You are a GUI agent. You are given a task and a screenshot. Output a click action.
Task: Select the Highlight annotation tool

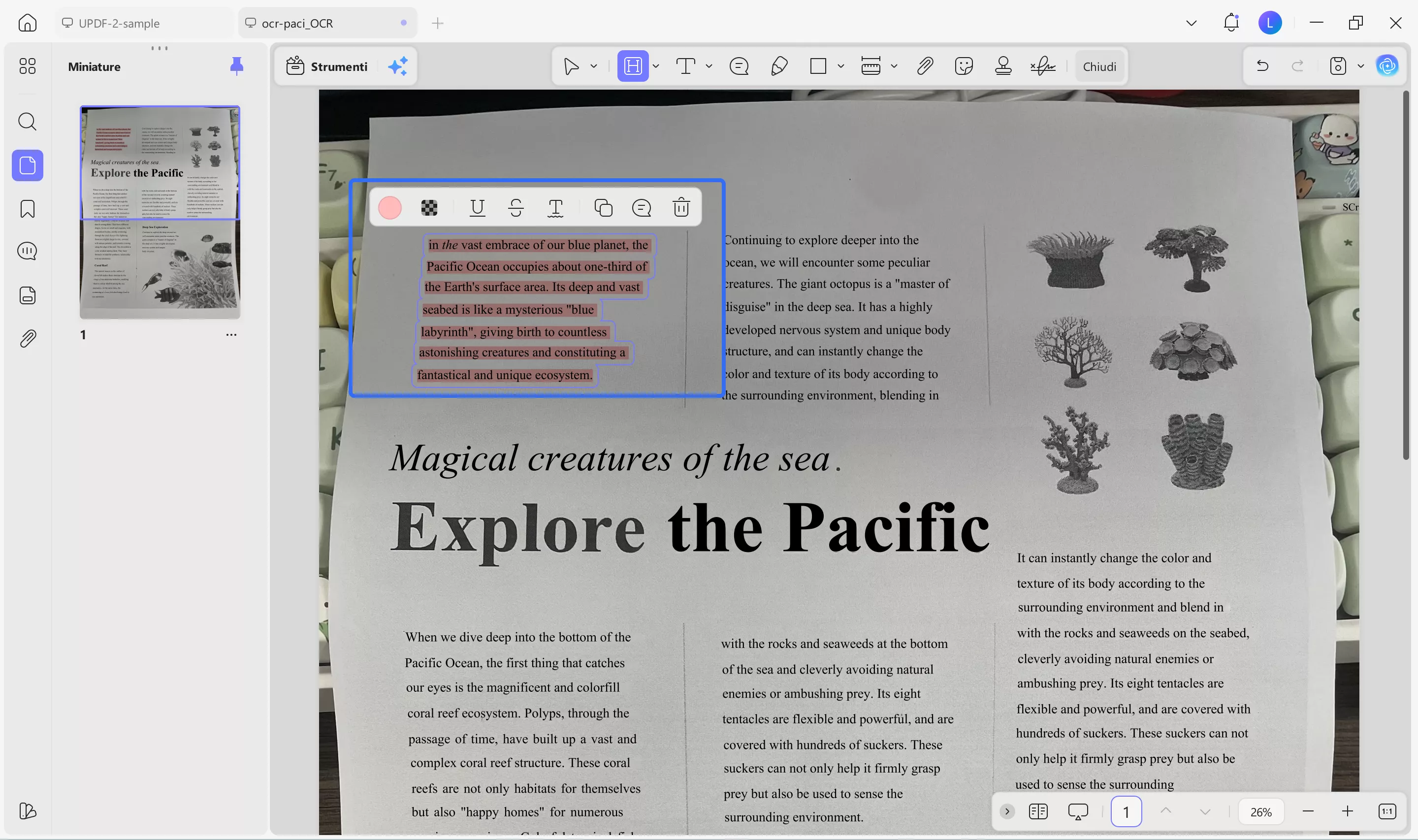click(x=632, y=65)
